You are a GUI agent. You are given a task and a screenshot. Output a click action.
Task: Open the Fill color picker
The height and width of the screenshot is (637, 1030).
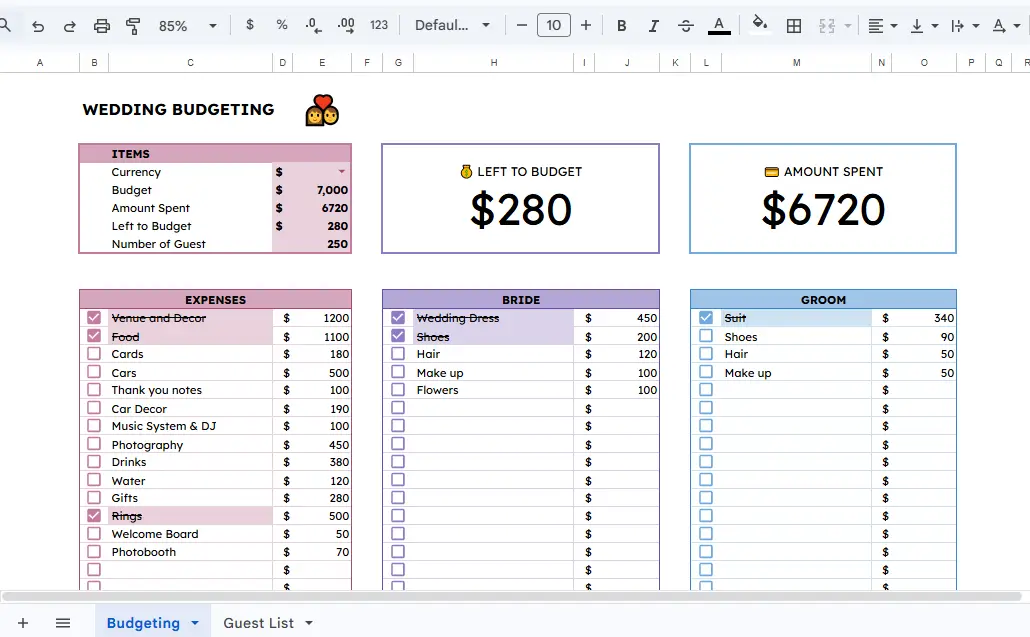[x=759, y=25]
